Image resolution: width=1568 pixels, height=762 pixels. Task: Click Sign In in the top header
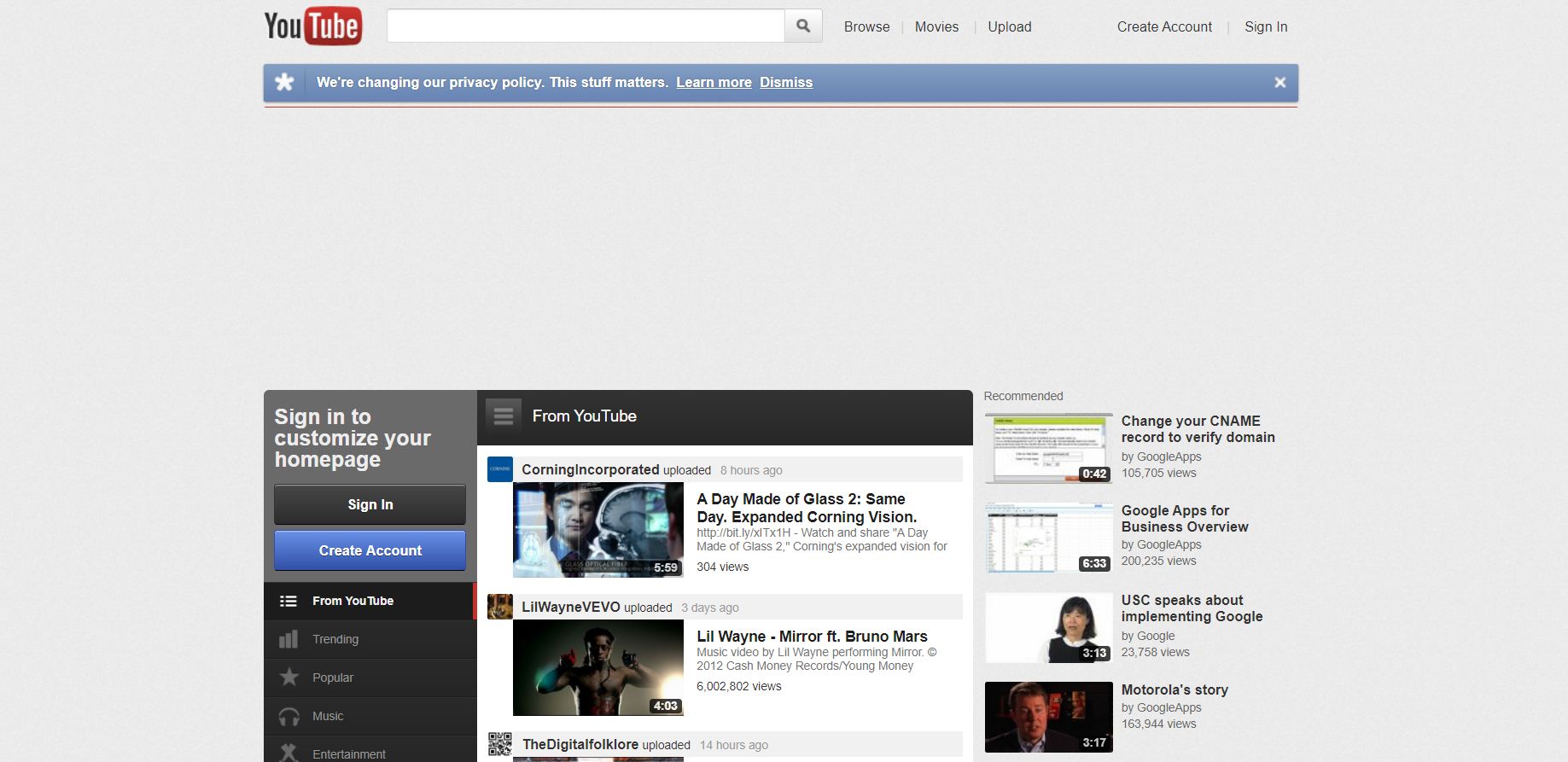(1266, 26)
